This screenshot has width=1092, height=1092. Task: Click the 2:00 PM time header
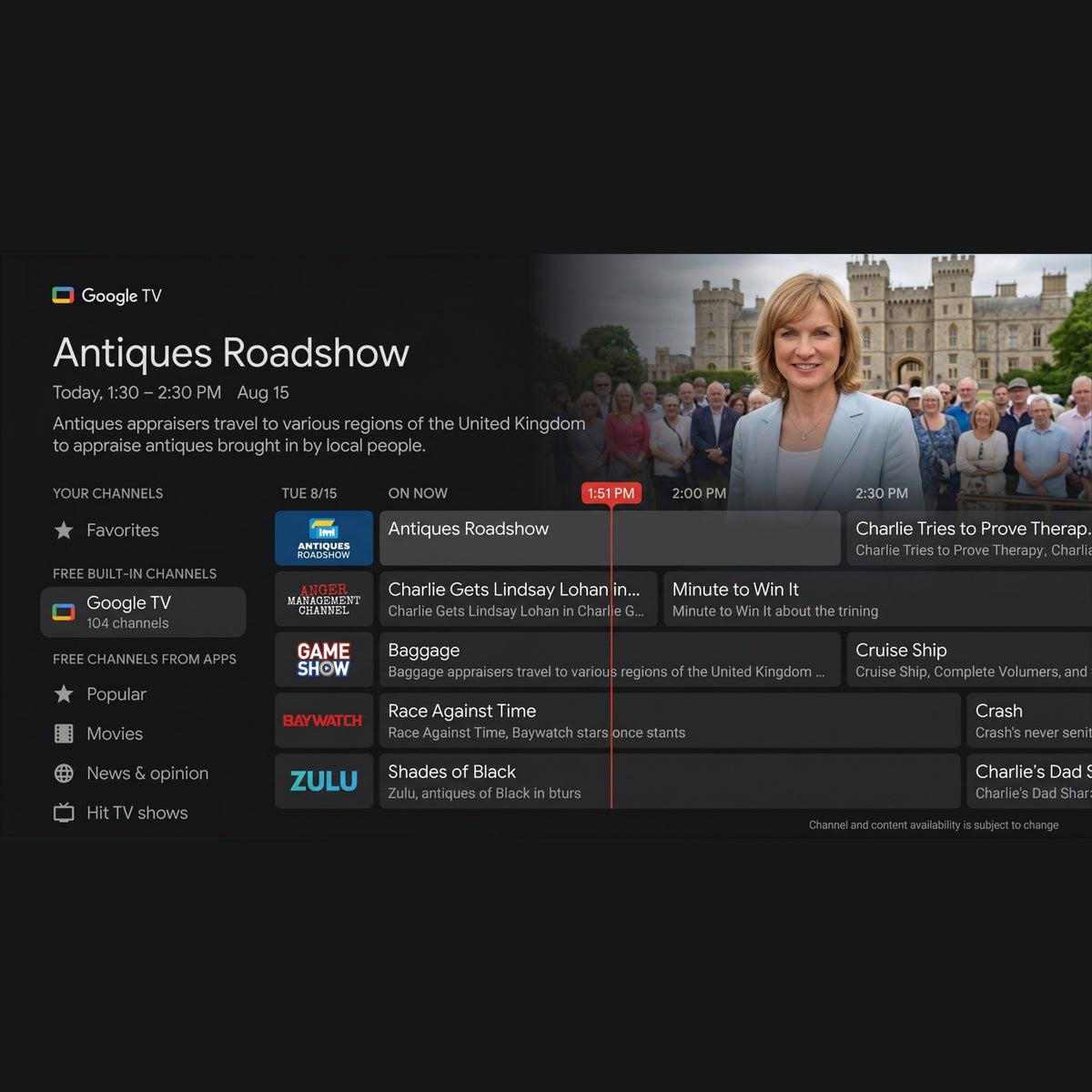point(699,493)
